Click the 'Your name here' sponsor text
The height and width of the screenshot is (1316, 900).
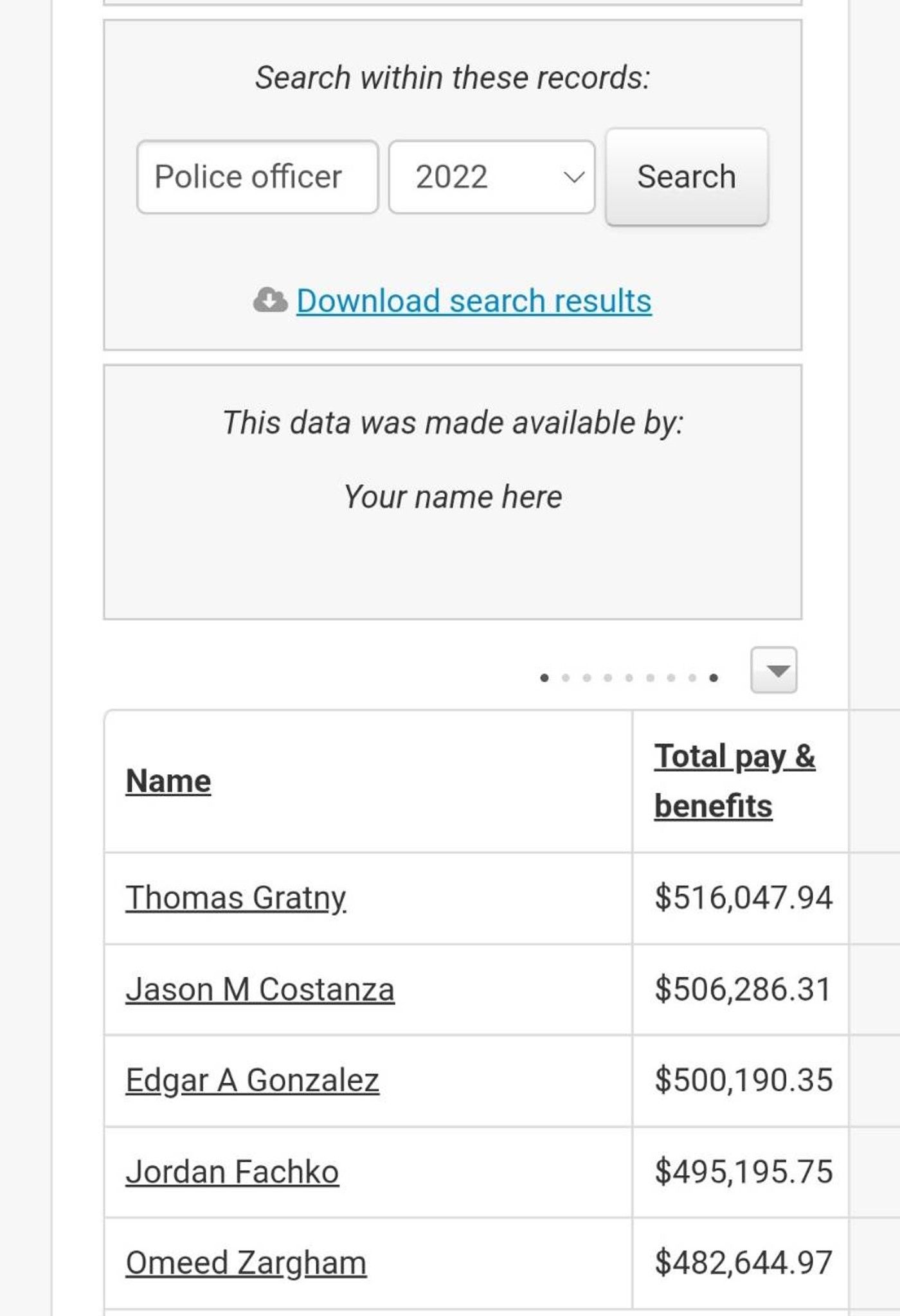click(x=453, y=497)
